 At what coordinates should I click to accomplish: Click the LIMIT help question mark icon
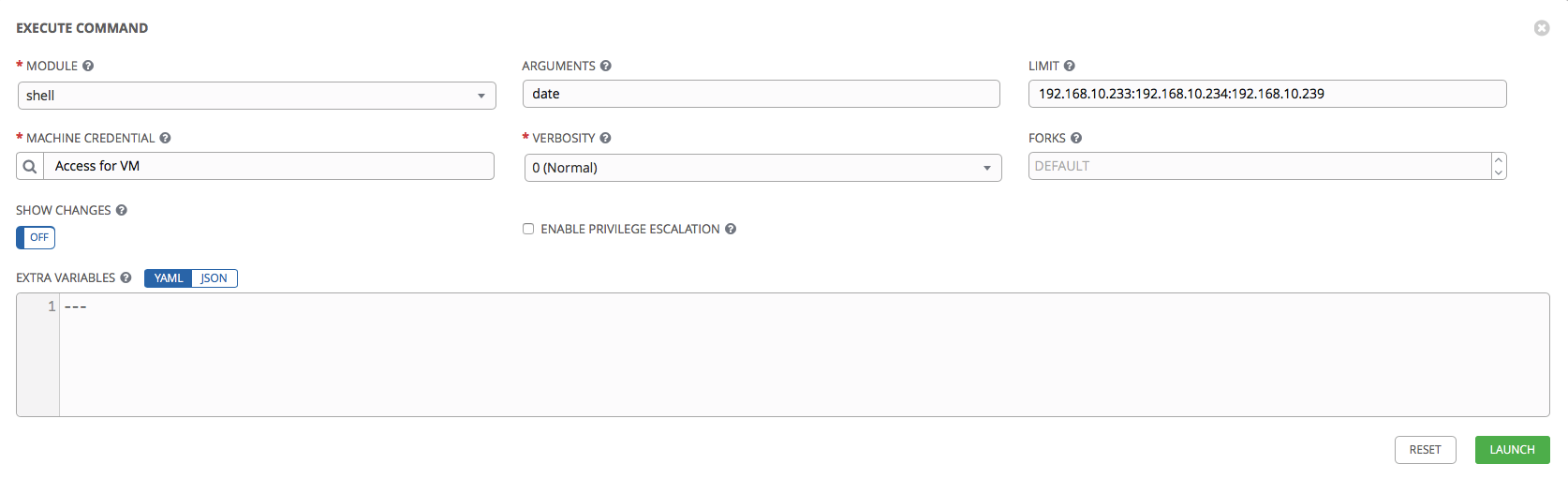1070,66
